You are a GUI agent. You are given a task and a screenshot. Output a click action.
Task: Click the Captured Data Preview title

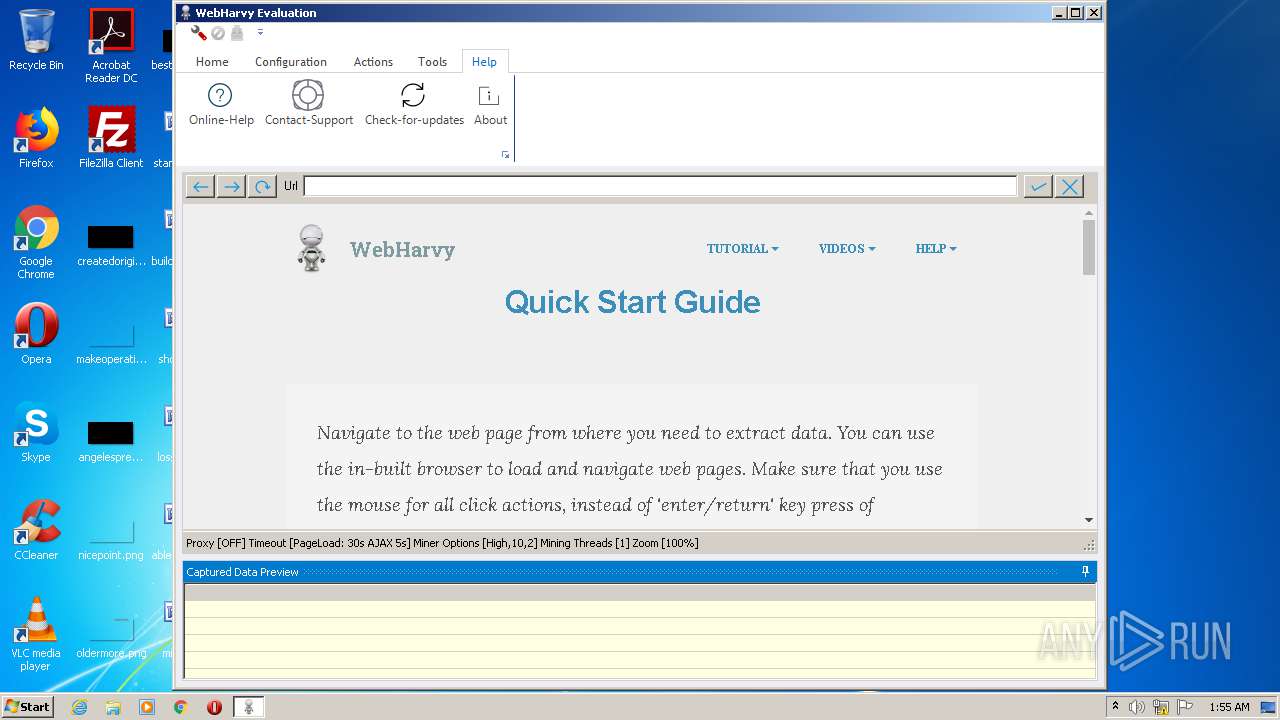coord(242,572)
